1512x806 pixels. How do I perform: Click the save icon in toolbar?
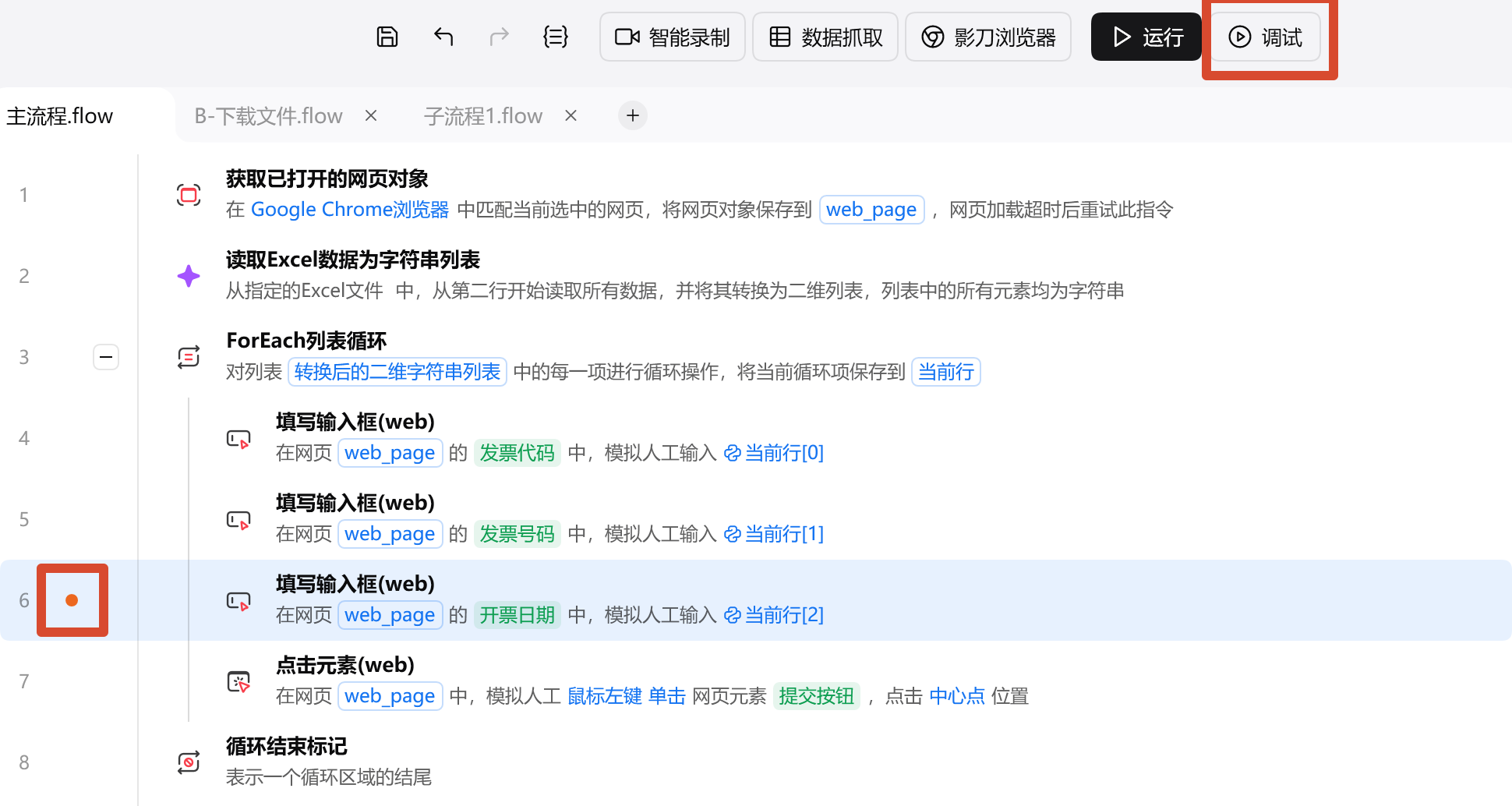(x=387, y=37)
